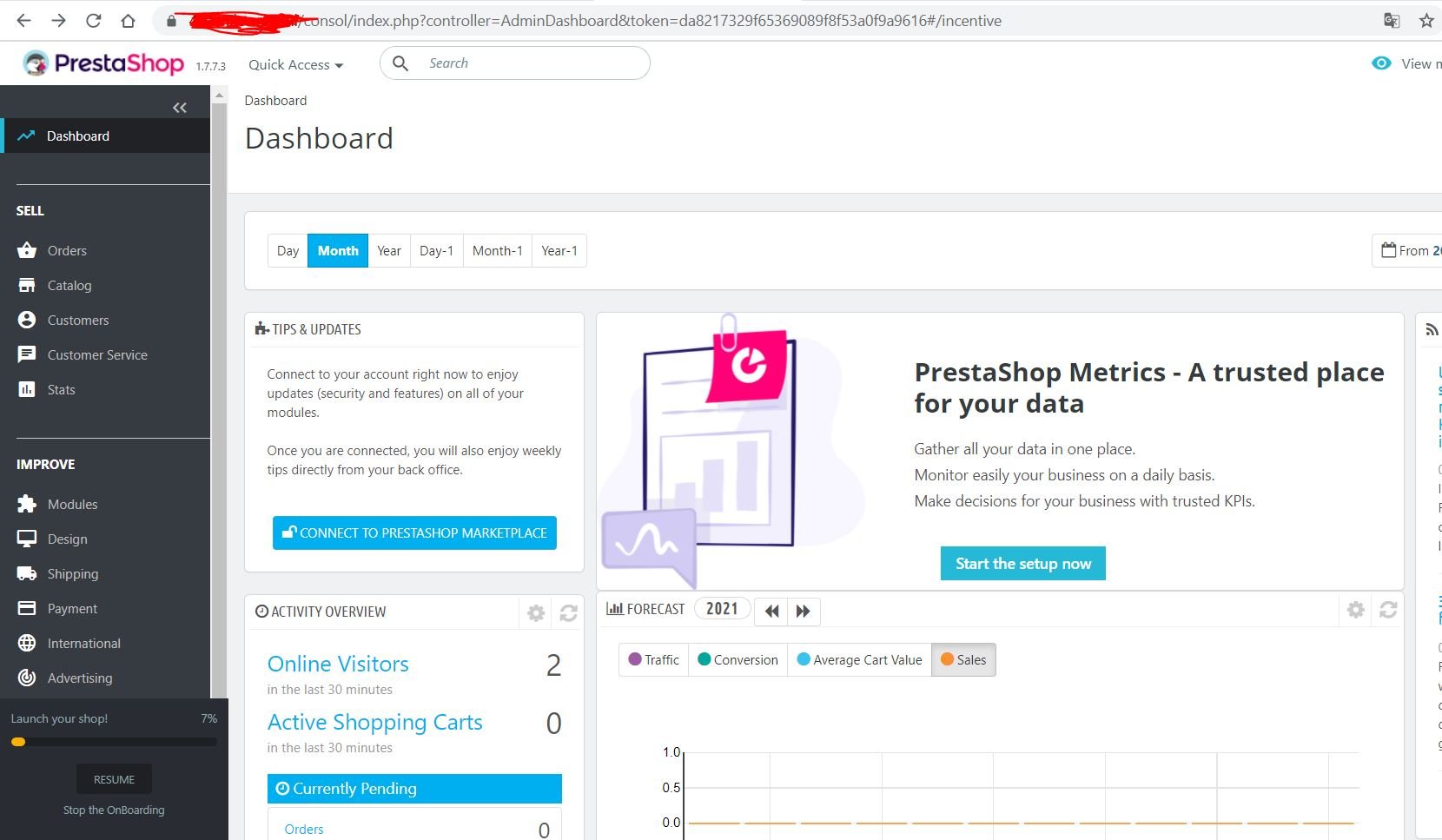Screen dimensions: 1442x840
Task: Click the browser address bar URL
Action: coord(652,20)
